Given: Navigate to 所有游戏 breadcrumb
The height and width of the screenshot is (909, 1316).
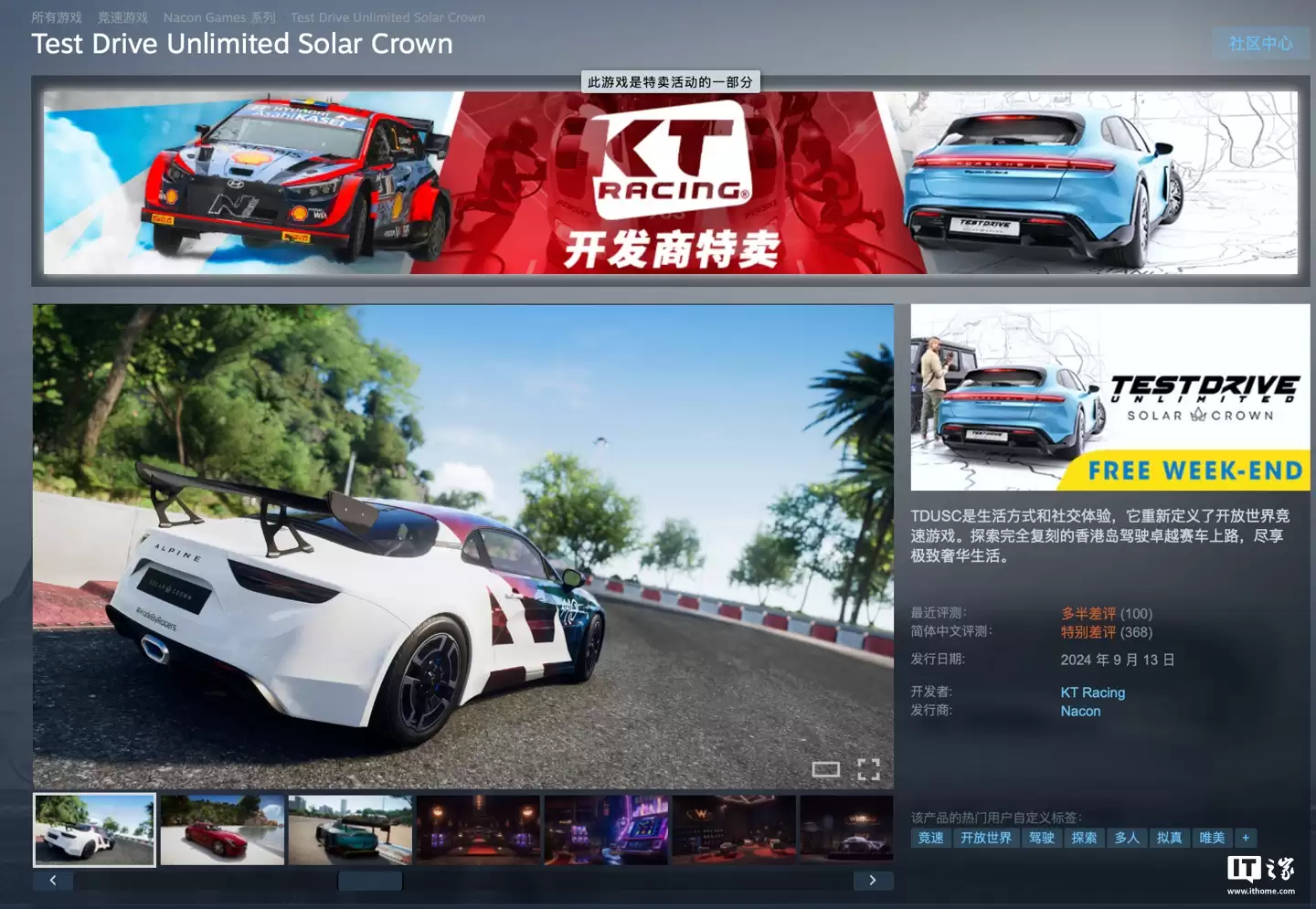Looking at the screenshot, I should click(56, 16).
